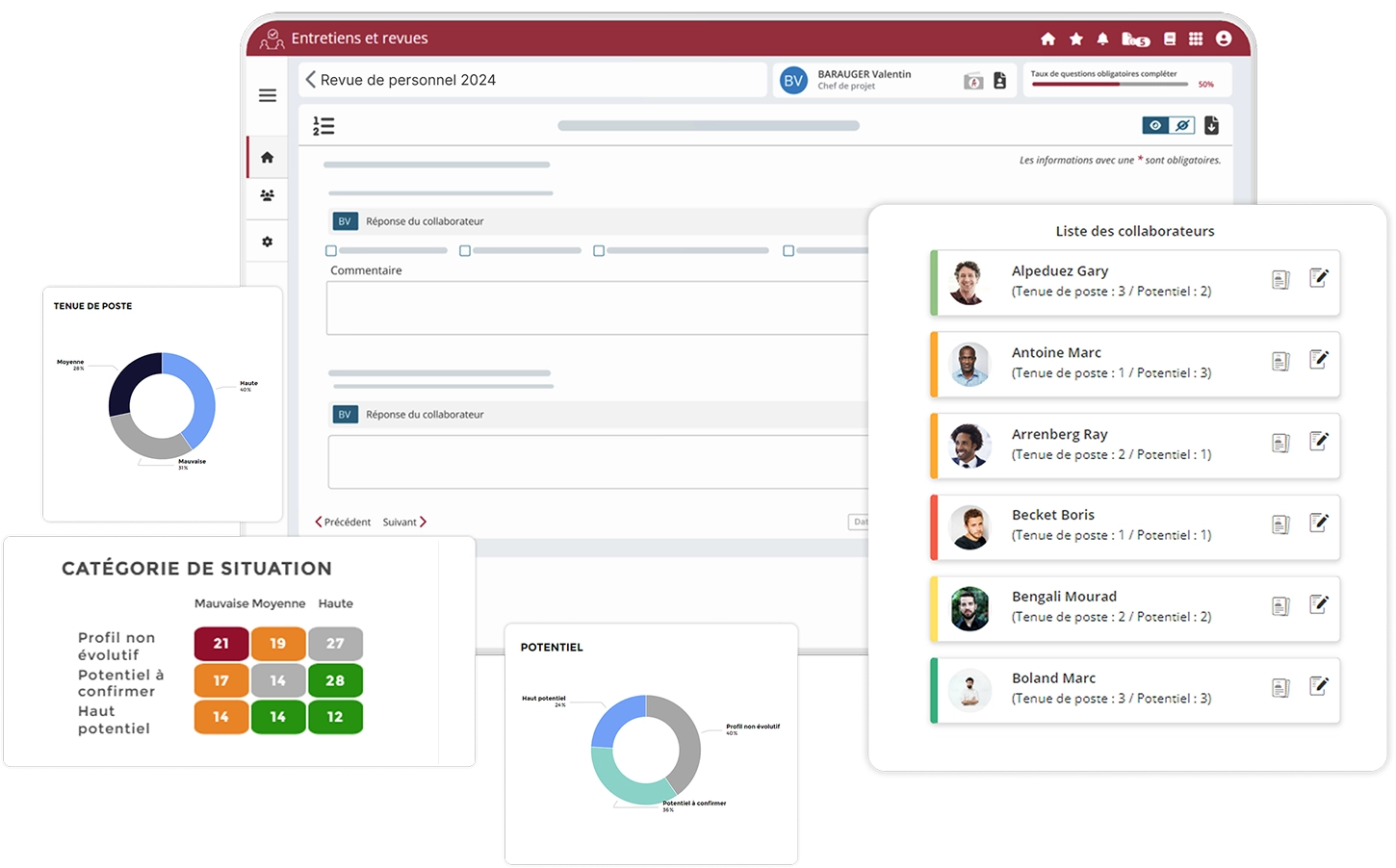Click the home icon in top red bar
Viewport: 1396px width, 868px height.
[x=1048, y=39]
